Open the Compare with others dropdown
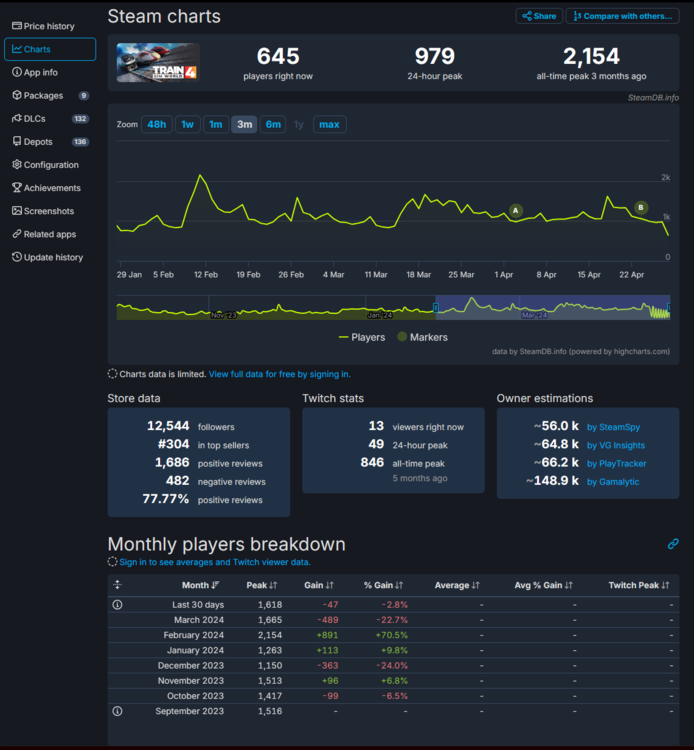This screenshot has height=750, width=694. pyautogui.click(x=621, y=16)
